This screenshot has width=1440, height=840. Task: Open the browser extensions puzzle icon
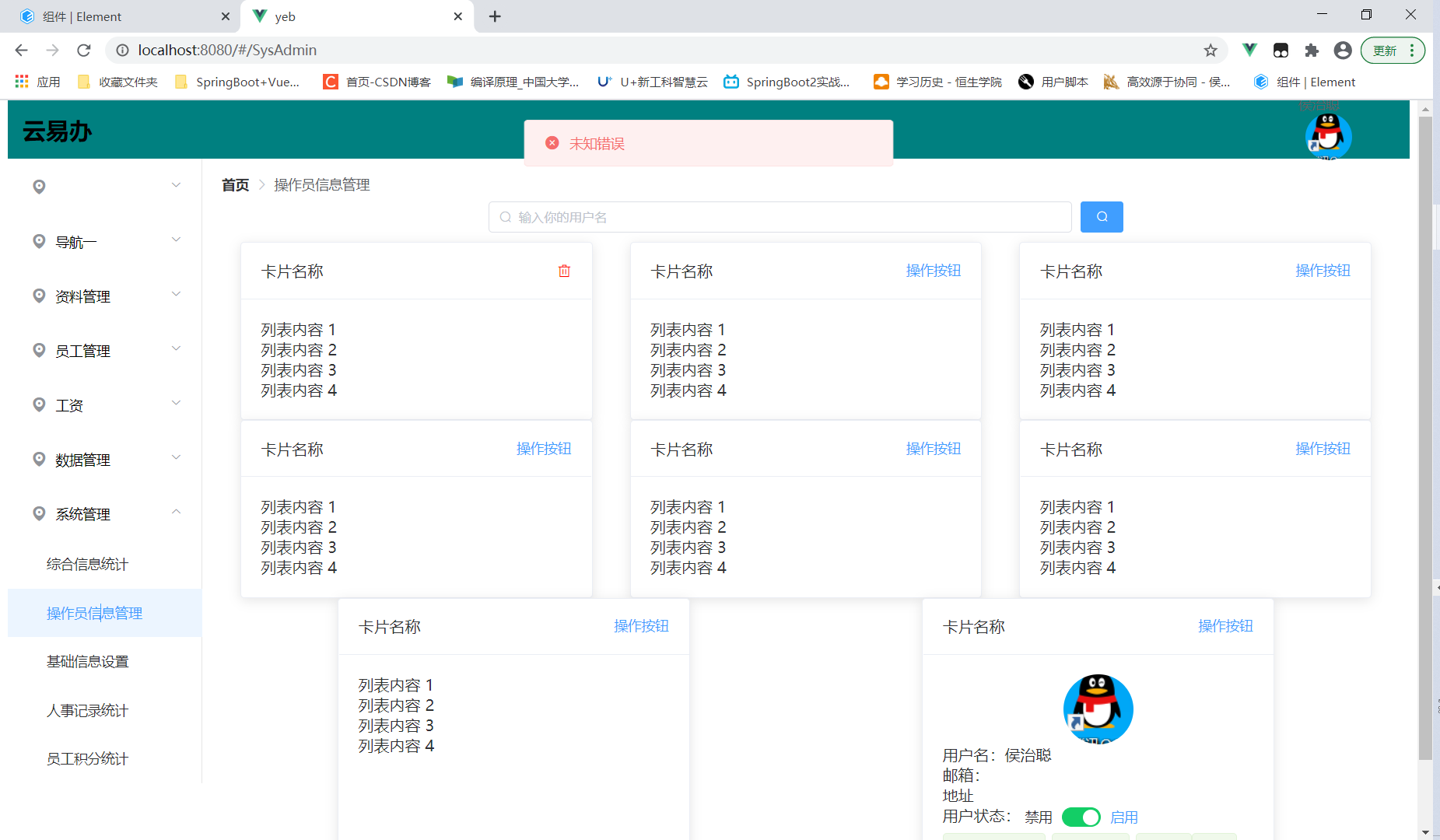[x=1312, y=50]
